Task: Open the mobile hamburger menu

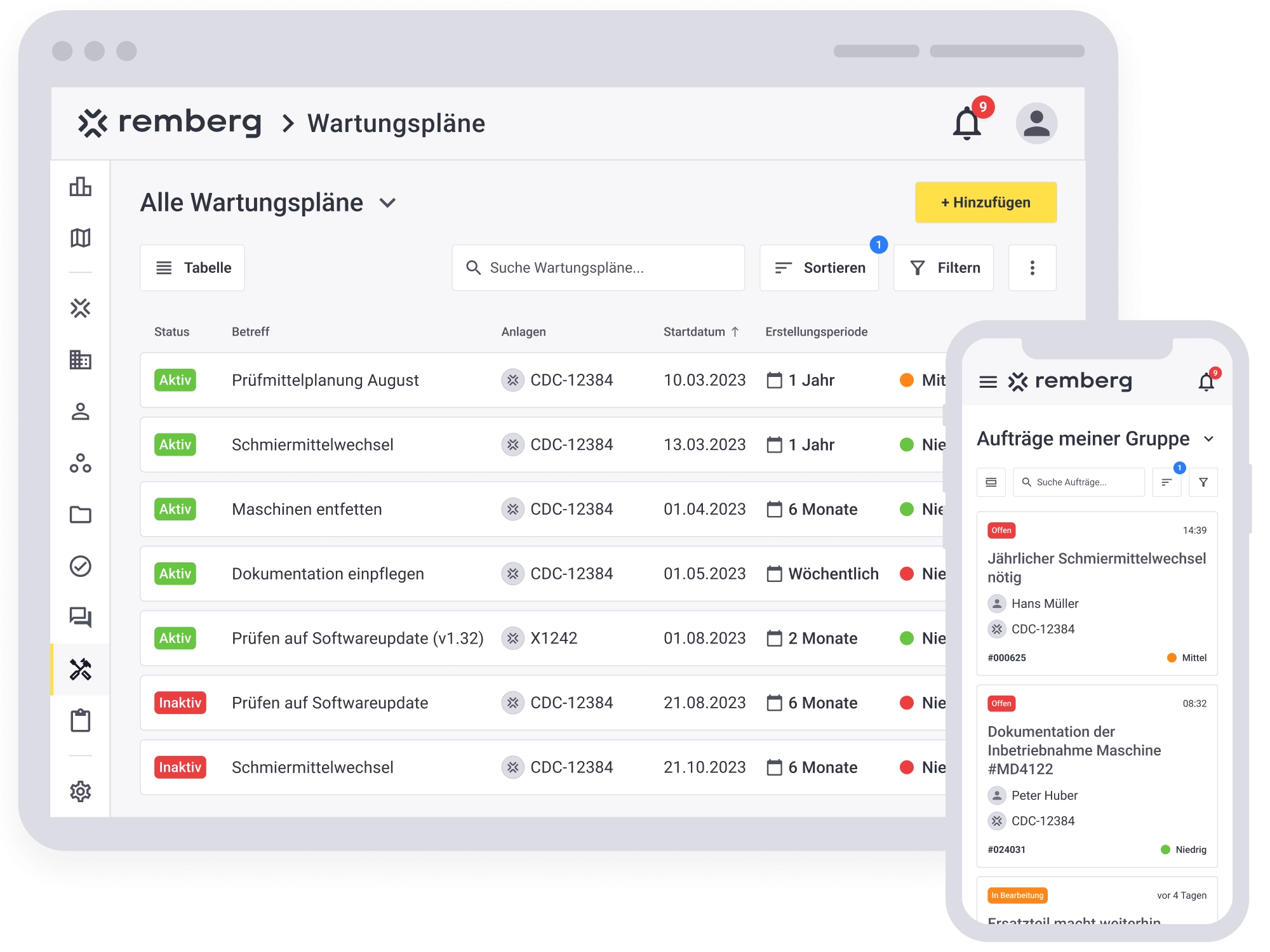Action: 987,382
